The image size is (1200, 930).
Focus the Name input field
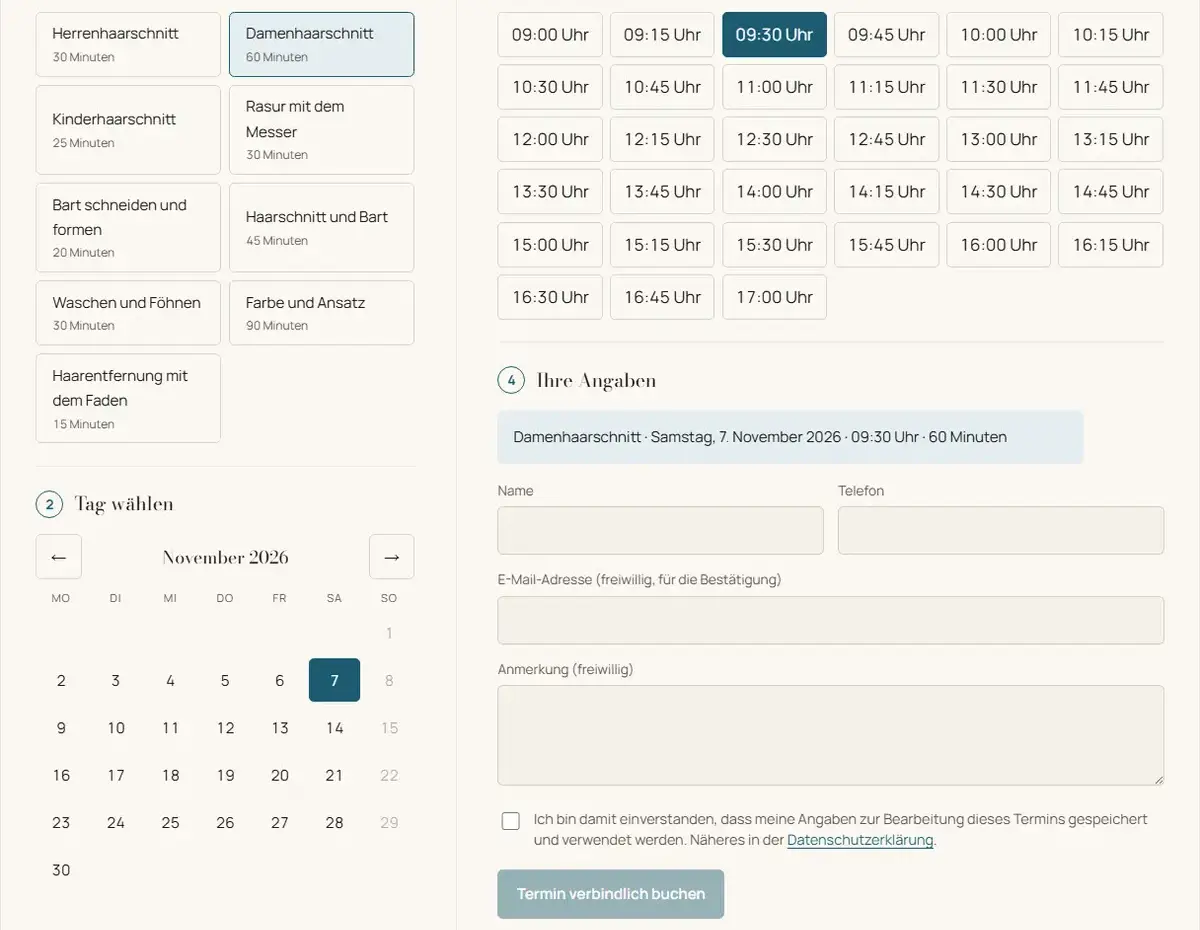click(661, 530)
